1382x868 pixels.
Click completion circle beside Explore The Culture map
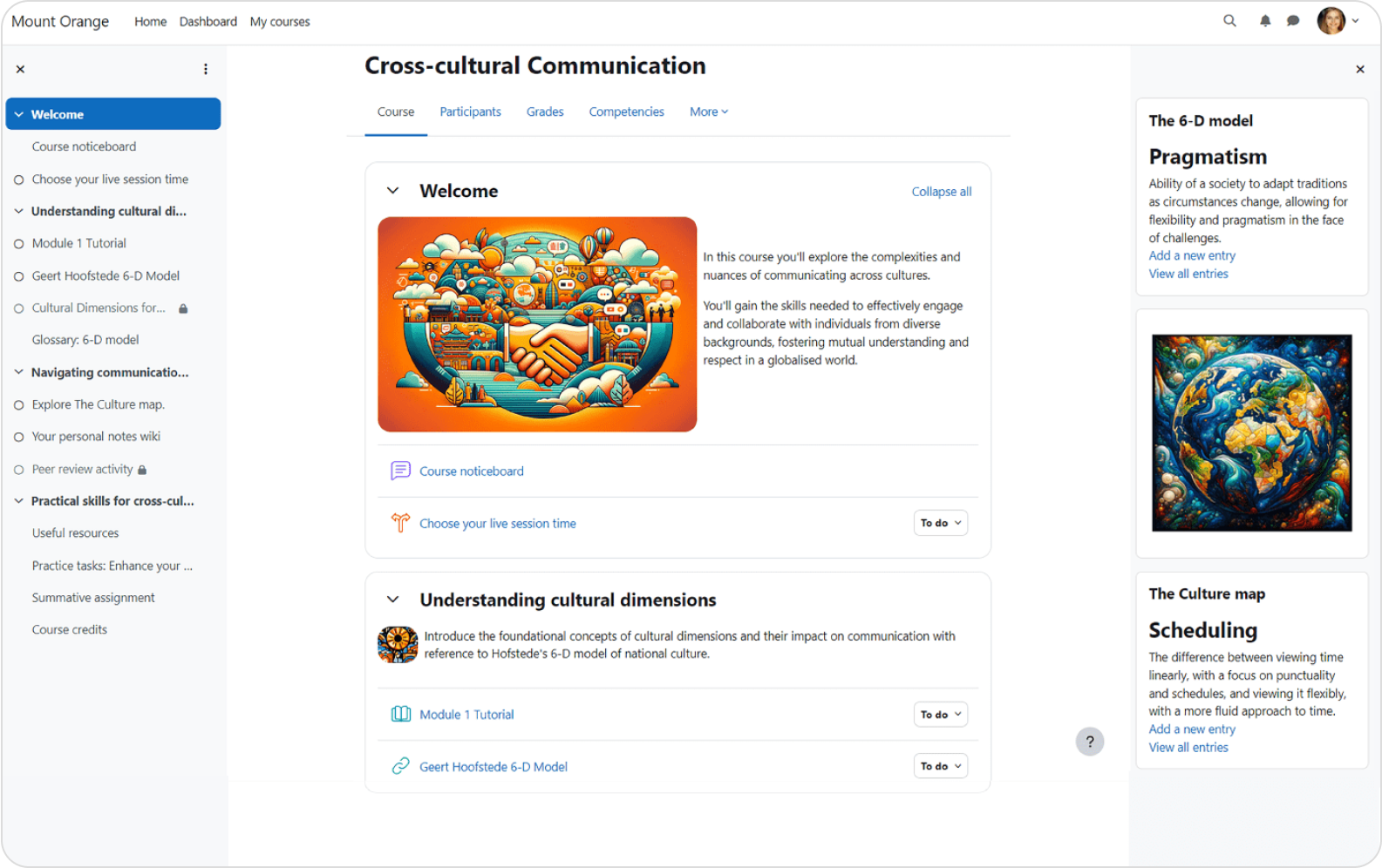pos(19,405)
